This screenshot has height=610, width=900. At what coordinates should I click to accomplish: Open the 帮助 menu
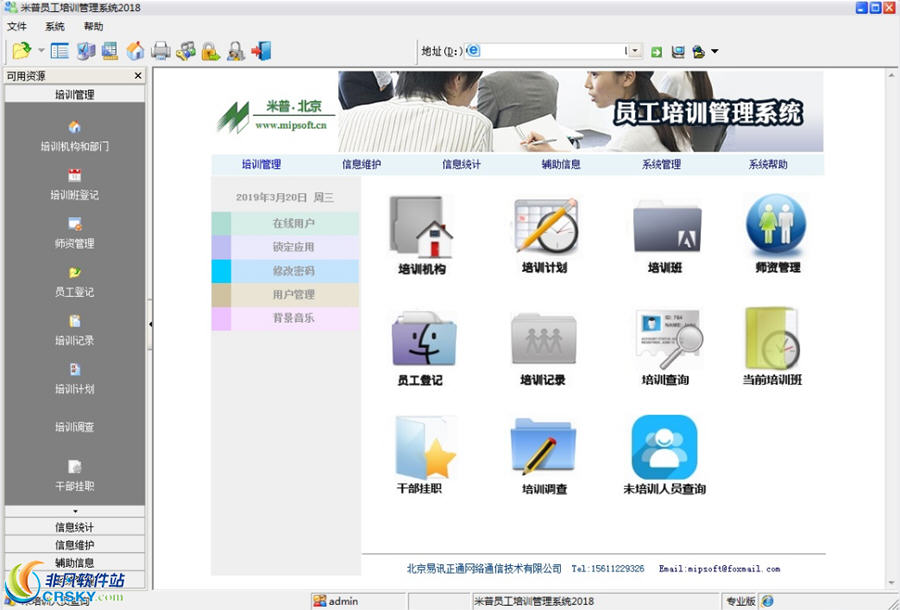94,26
